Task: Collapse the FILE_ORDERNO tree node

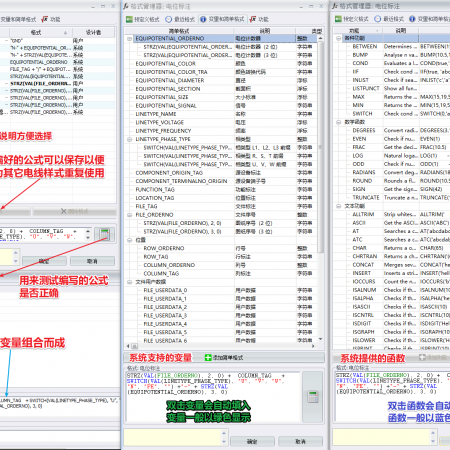Action: click(x=129, y=215)
